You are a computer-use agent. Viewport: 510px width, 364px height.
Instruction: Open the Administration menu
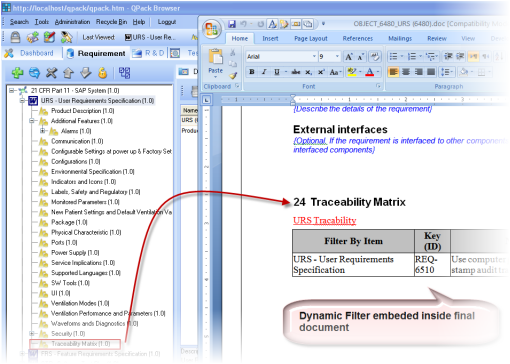tap(72, 22)
